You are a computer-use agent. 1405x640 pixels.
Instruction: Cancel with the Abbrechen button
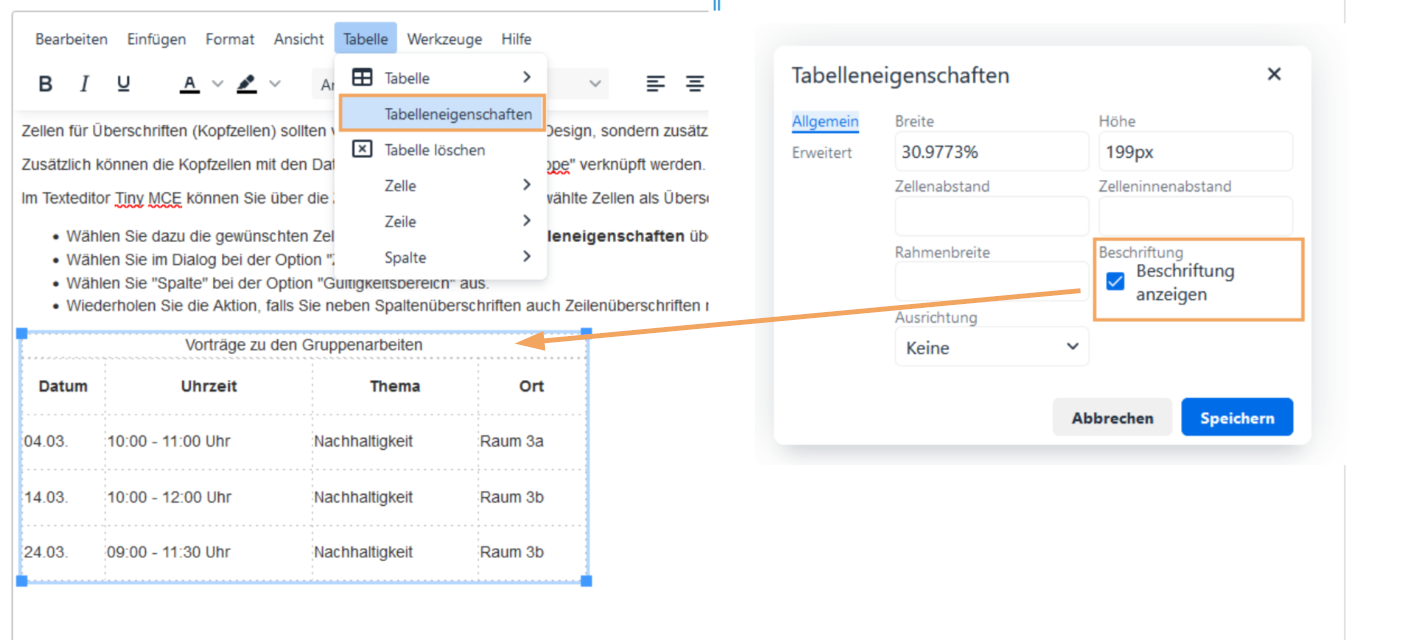[1112, 417]
